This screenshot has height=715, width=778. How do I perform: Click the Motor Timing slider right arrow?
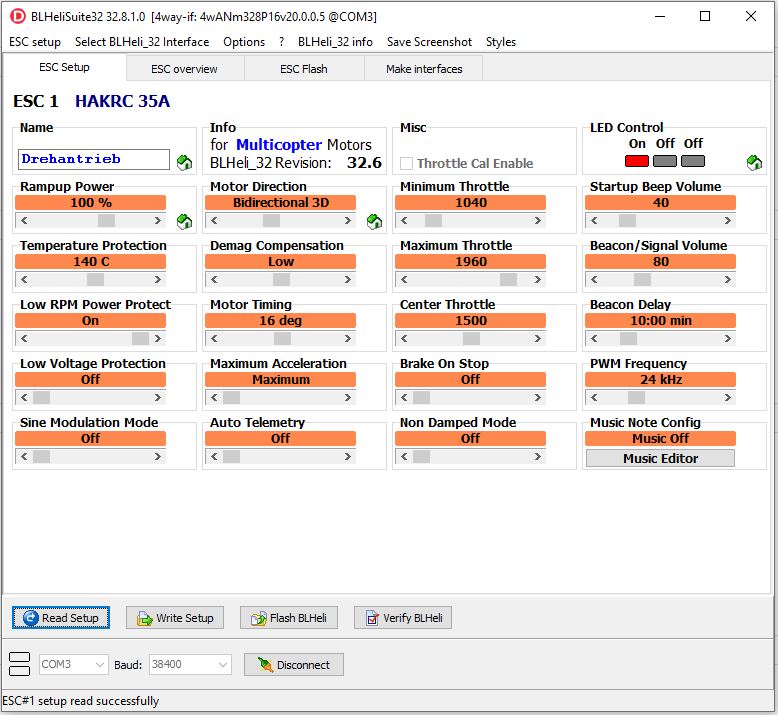[x=348, y=338]
